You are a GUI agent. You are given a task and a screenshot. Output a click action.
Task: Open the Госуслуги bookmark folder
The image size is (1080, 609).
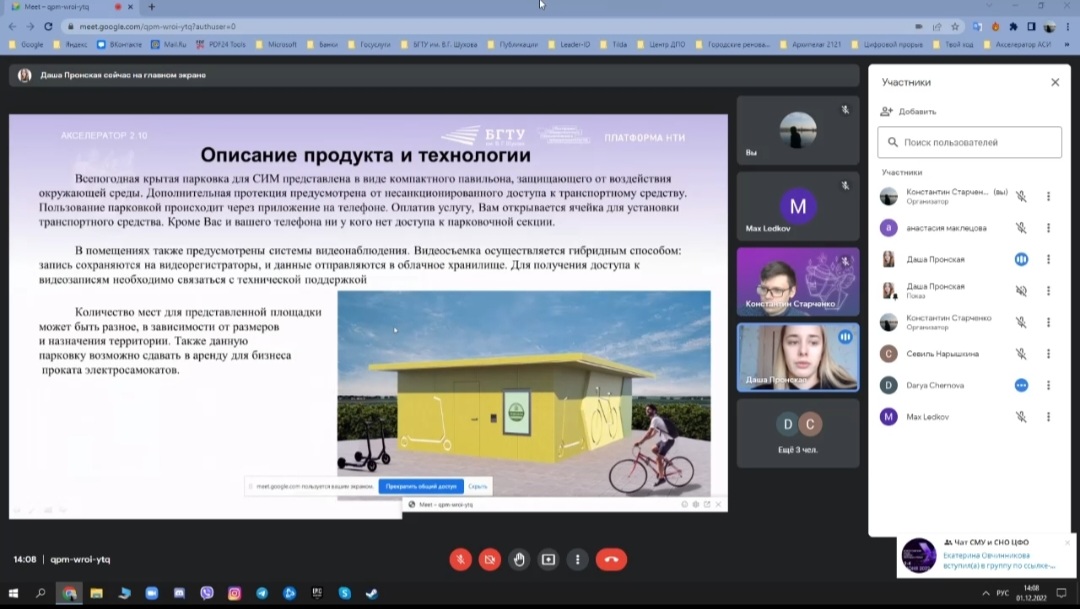click(x=369, y=44)
